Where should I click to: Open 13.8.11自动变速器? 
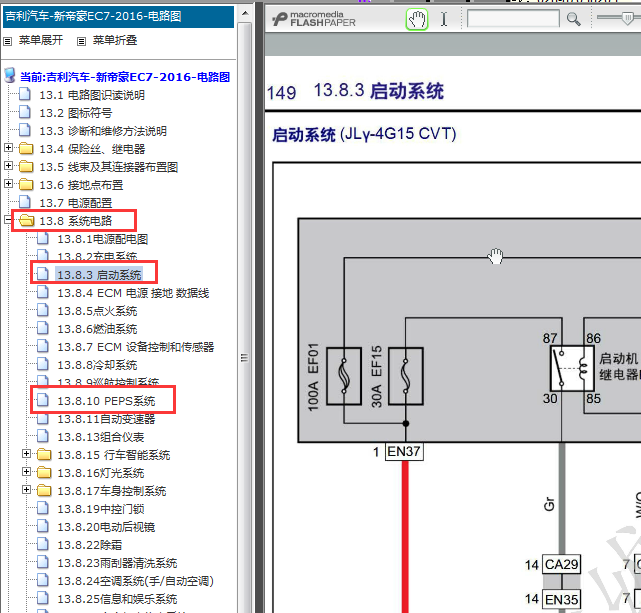[106, 419]
